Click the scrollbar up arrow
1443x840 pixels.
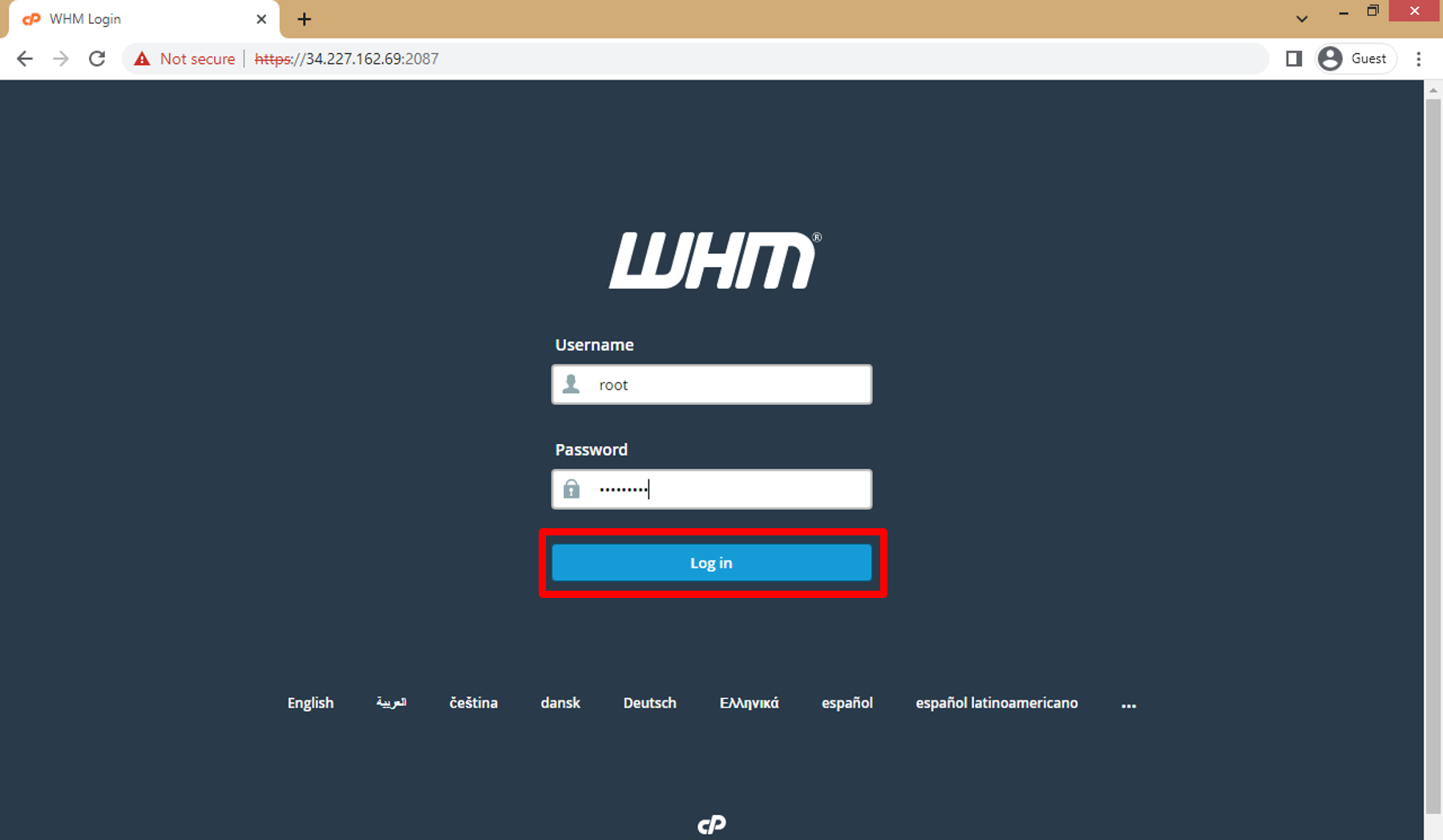point(1433,90)
